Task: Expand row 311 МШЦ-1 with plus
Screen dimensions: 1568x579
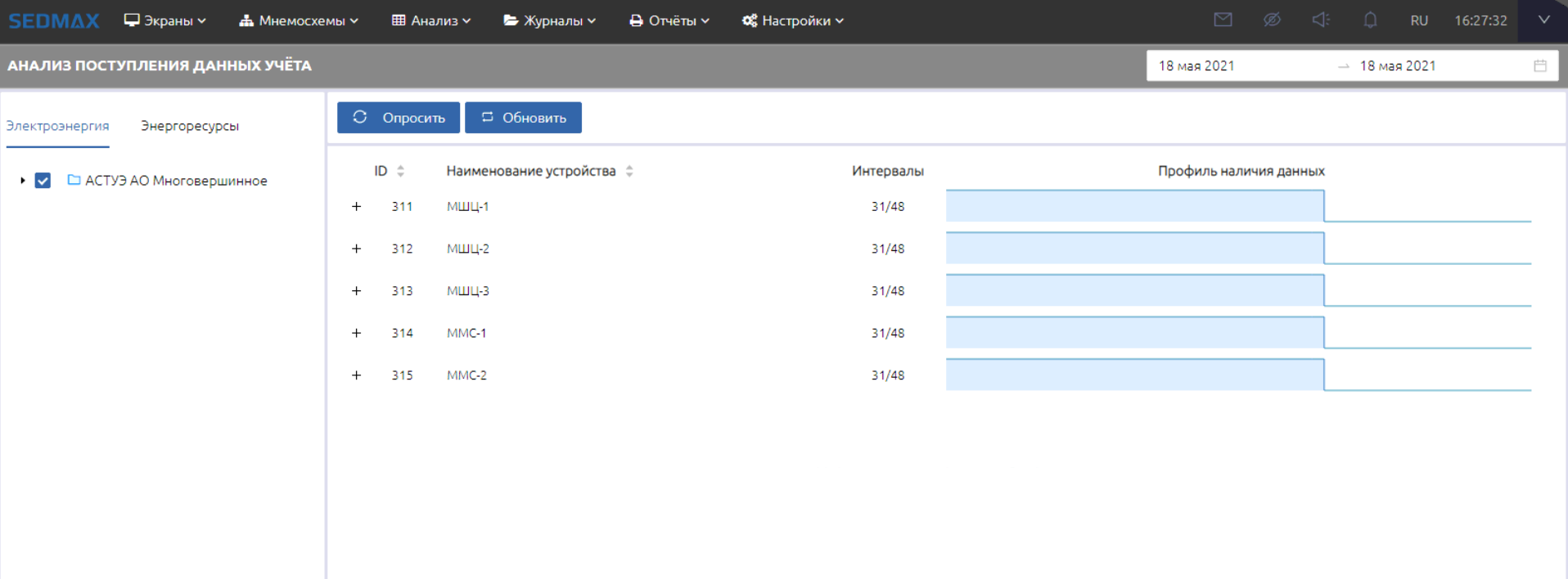Action: click(x=356, y=207)
